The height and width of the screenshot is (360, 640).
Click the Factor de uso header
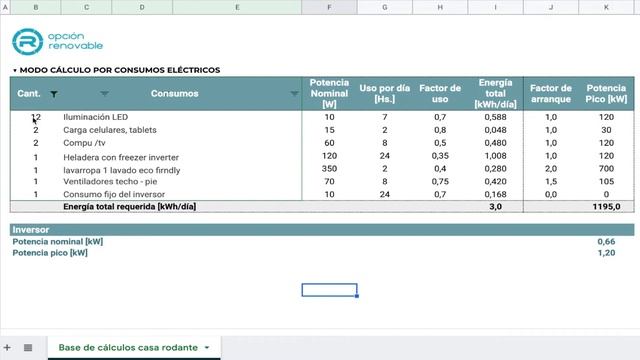[440, 93]
